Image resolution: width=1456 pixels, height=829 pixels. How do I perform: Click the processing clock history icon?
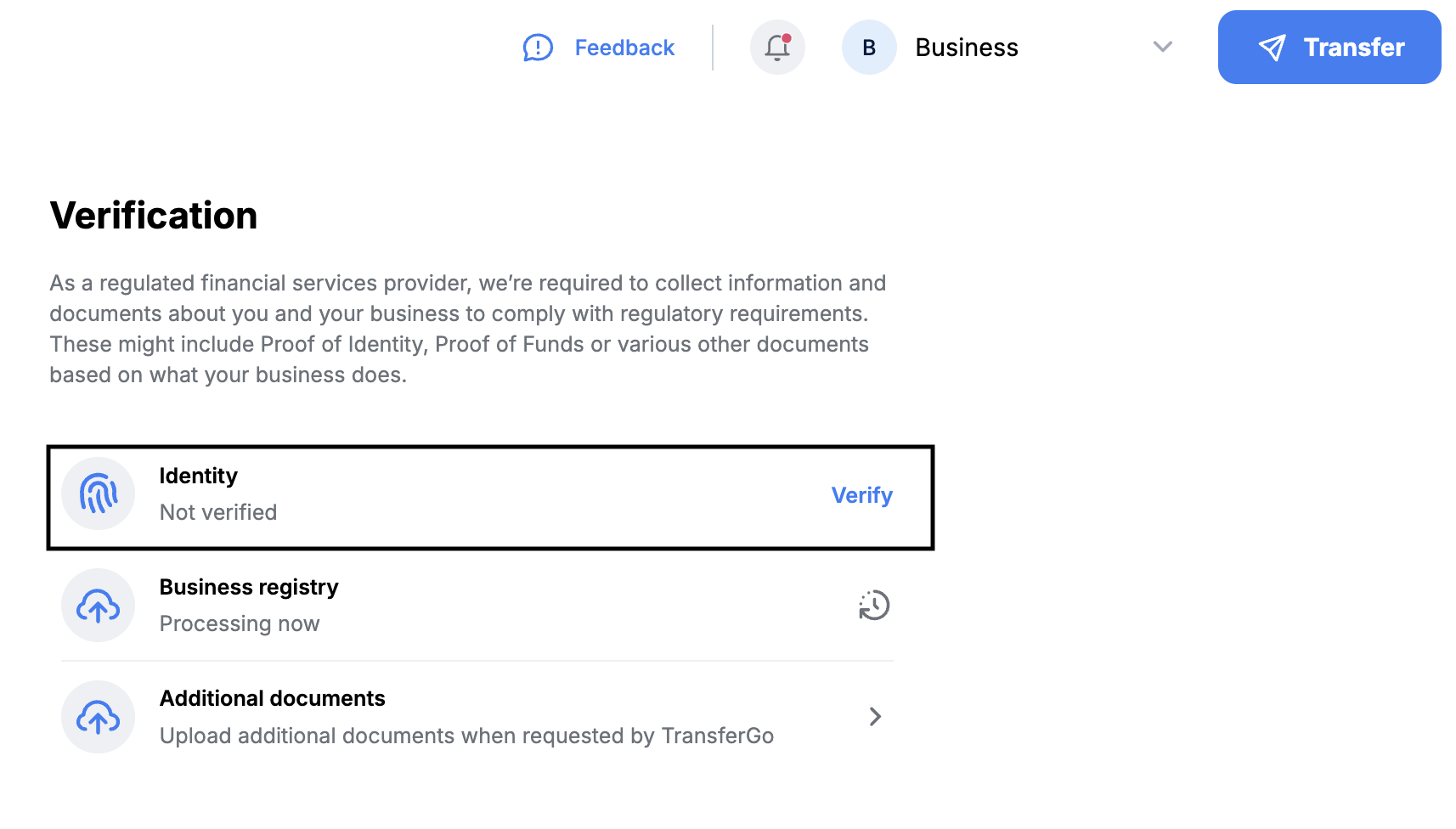coord(873,606)
